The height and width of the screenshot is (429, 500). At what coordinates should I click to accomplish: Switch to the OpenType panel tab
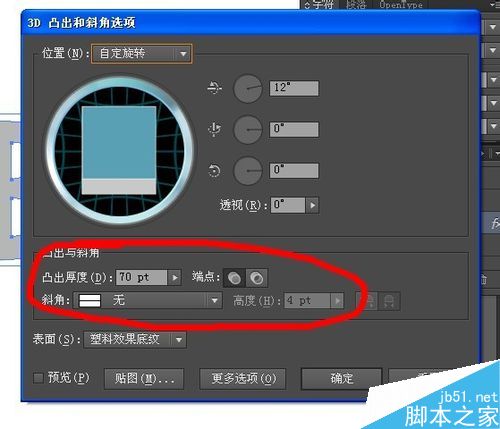pos(401,4)
